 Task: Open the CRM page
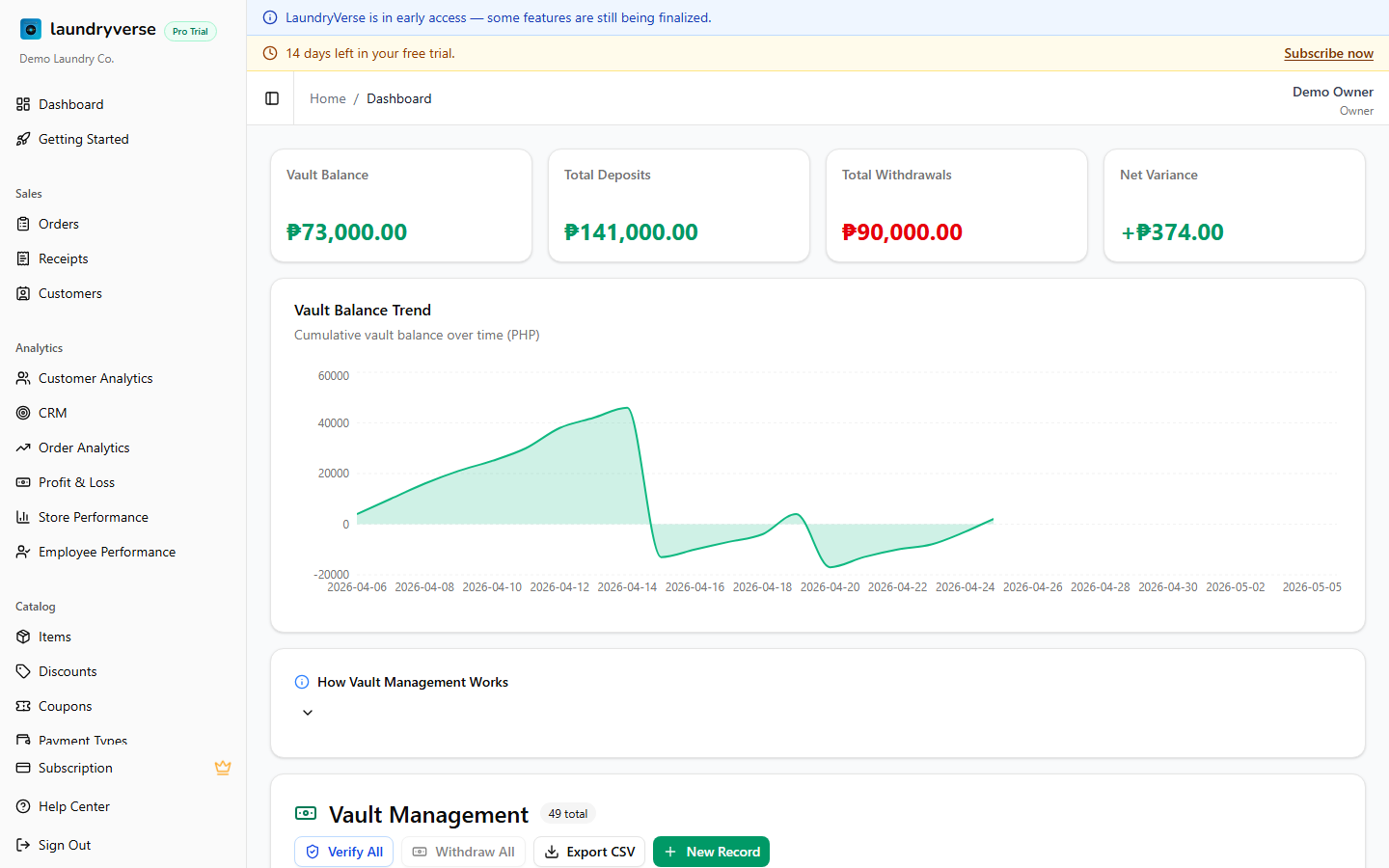pos(123,413)
